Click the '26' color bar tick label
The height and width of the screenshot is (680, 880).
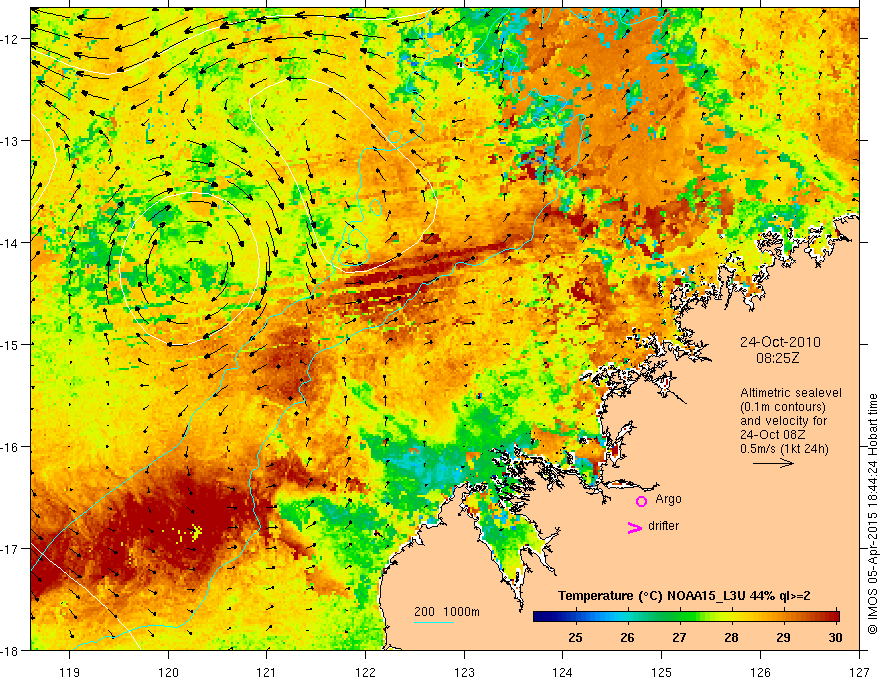click(x=627, y=638)
